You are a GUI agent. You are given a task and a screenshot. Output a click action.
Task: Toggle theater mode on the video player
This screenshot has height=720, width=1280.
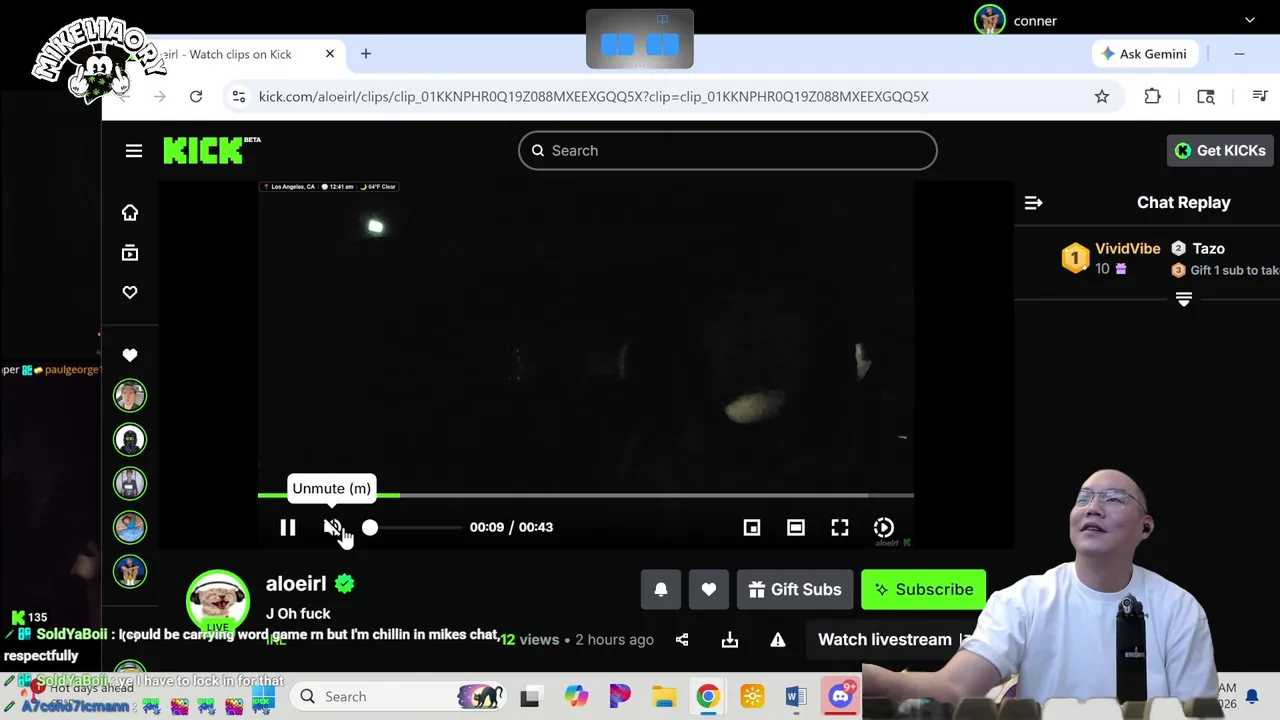tap(796, 527)
